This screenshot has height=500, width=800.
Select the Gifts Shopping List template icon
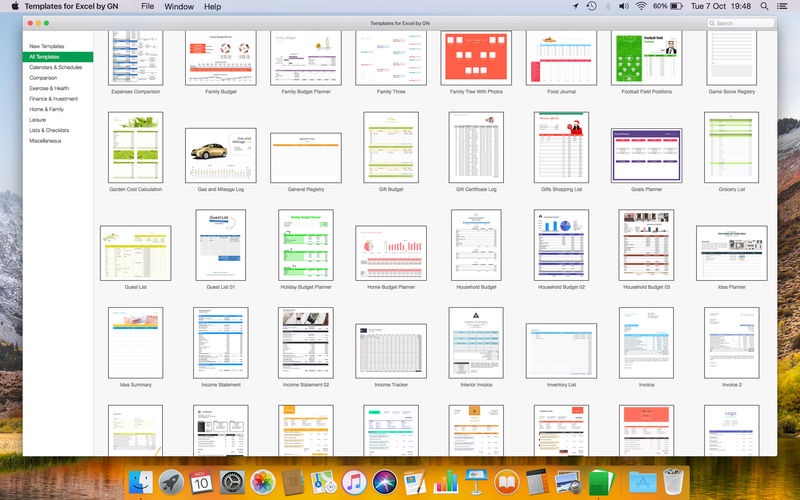pos(561,147)
